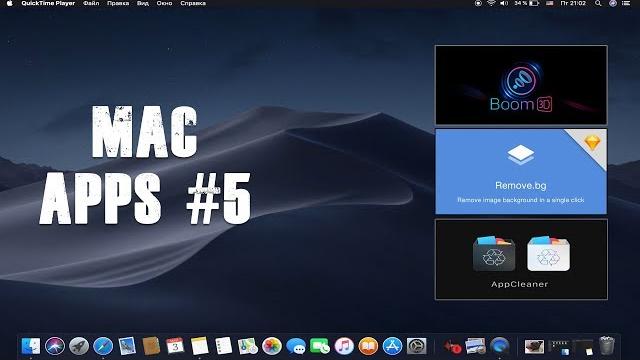The width and height of the screenshot is (640, 360).
Task: Click the AppCleaner thumbnail
Action: tap(521, 260)
